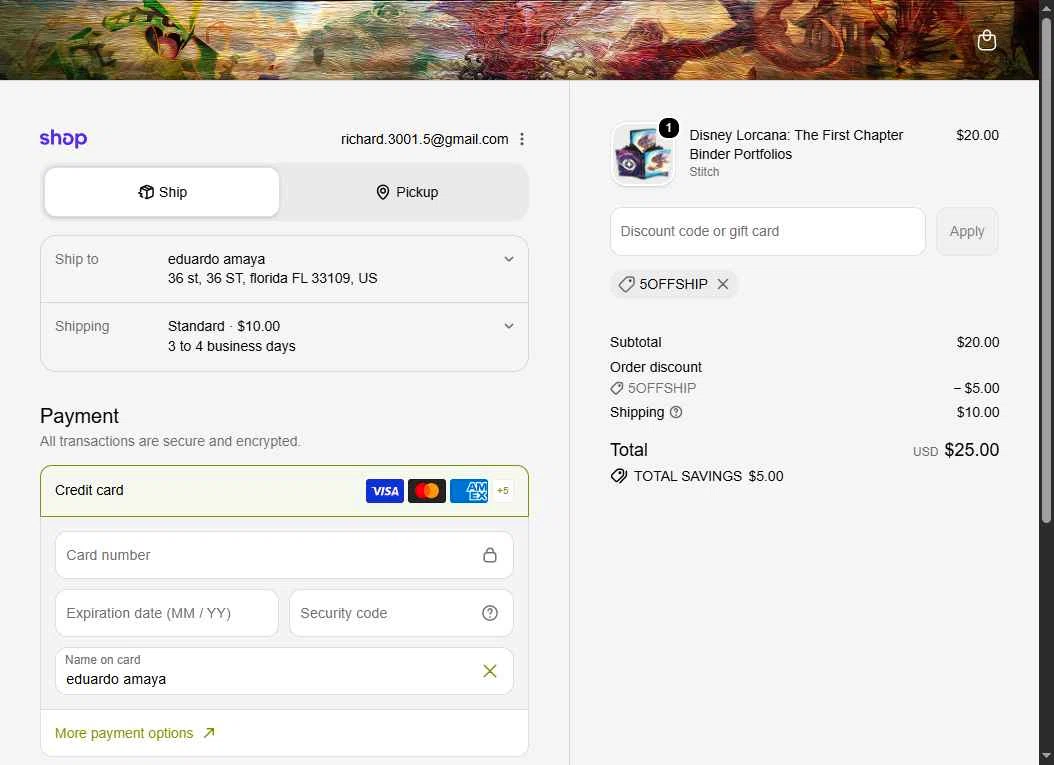Show the +5 additional card brands
Image resolution: width=1054 pixels, height=765 pixels.
click(503, 491)
